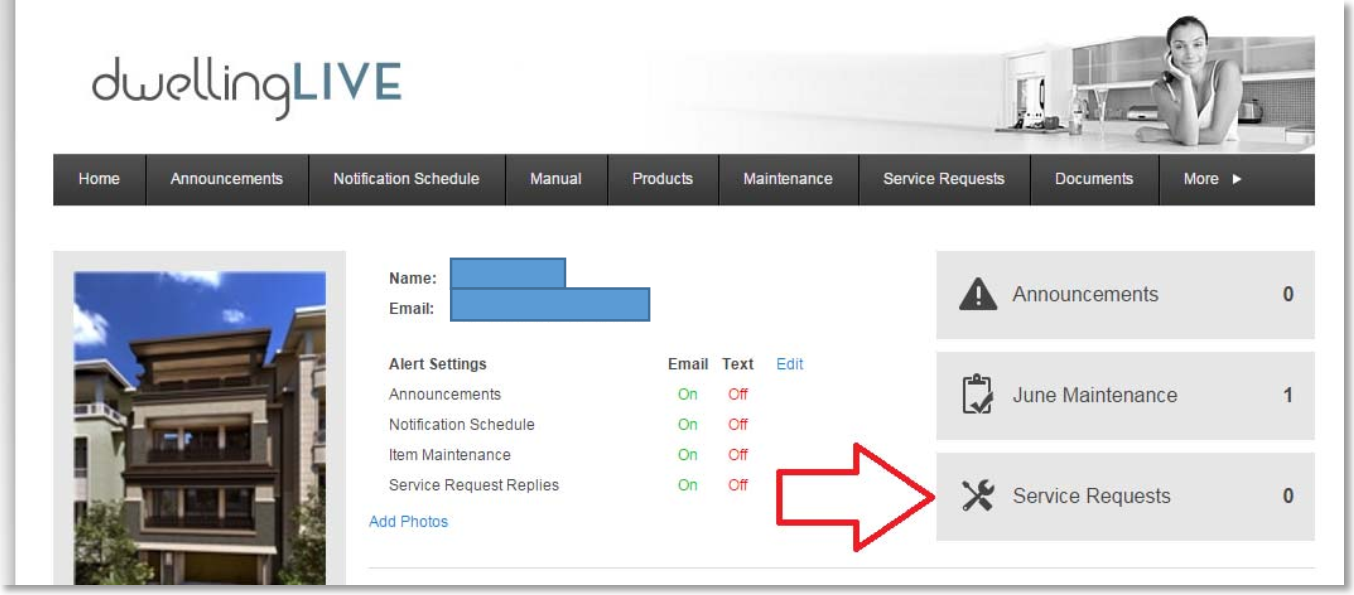Click the Edit link for Alert Settings
The height and width of the screenshot is (595, 1354).
click(x=789, y=365)
